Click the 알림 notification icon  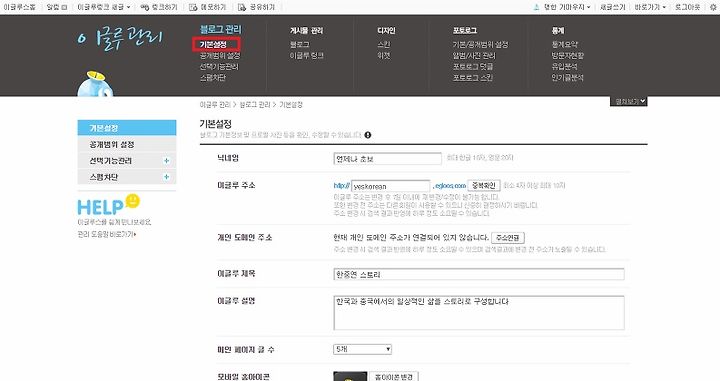click(x=64, y=7)
